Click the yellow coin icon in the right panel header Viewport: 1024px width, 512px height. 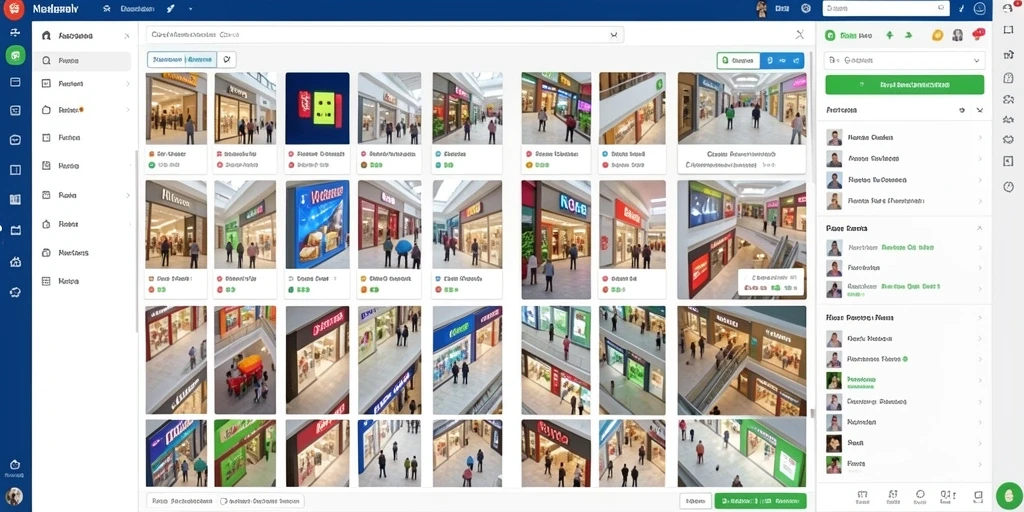click(937, 35)
